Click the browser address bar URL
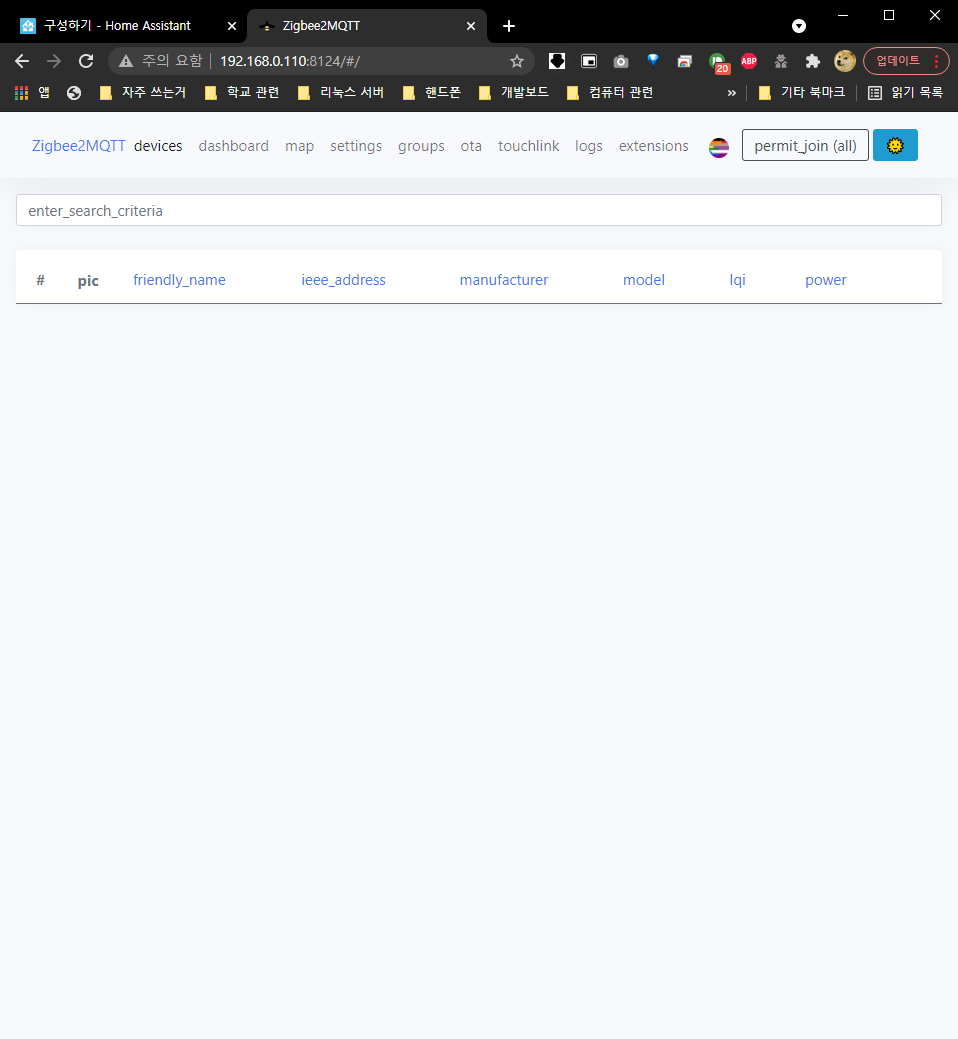958x1039 pixels. coord(290,61)
